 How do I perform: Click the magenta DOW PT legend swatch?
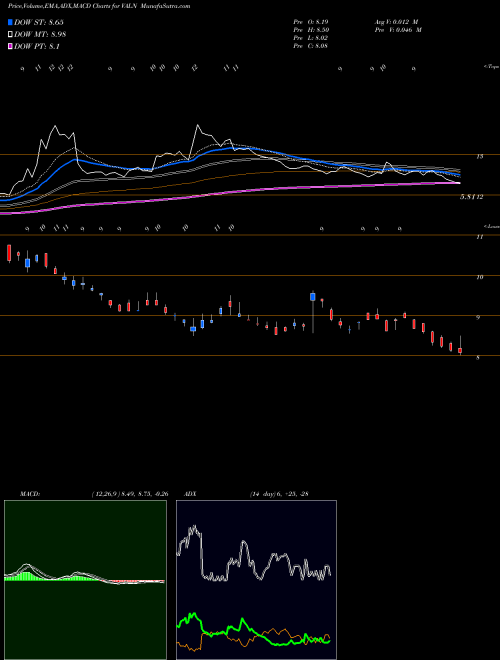(10, 46)
